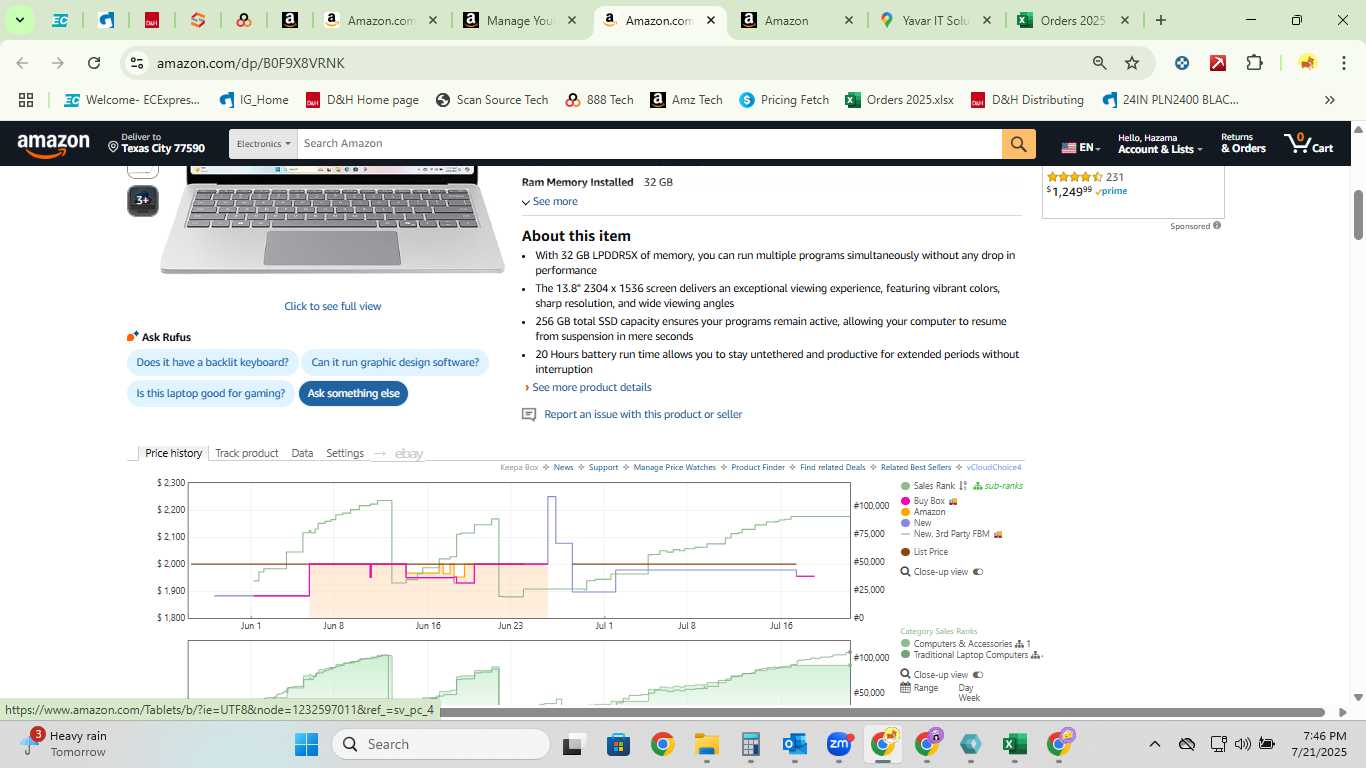Open Microsoft Store from the taskbar
This screenshot has width=1366, height=768.
tap(619, 744)
